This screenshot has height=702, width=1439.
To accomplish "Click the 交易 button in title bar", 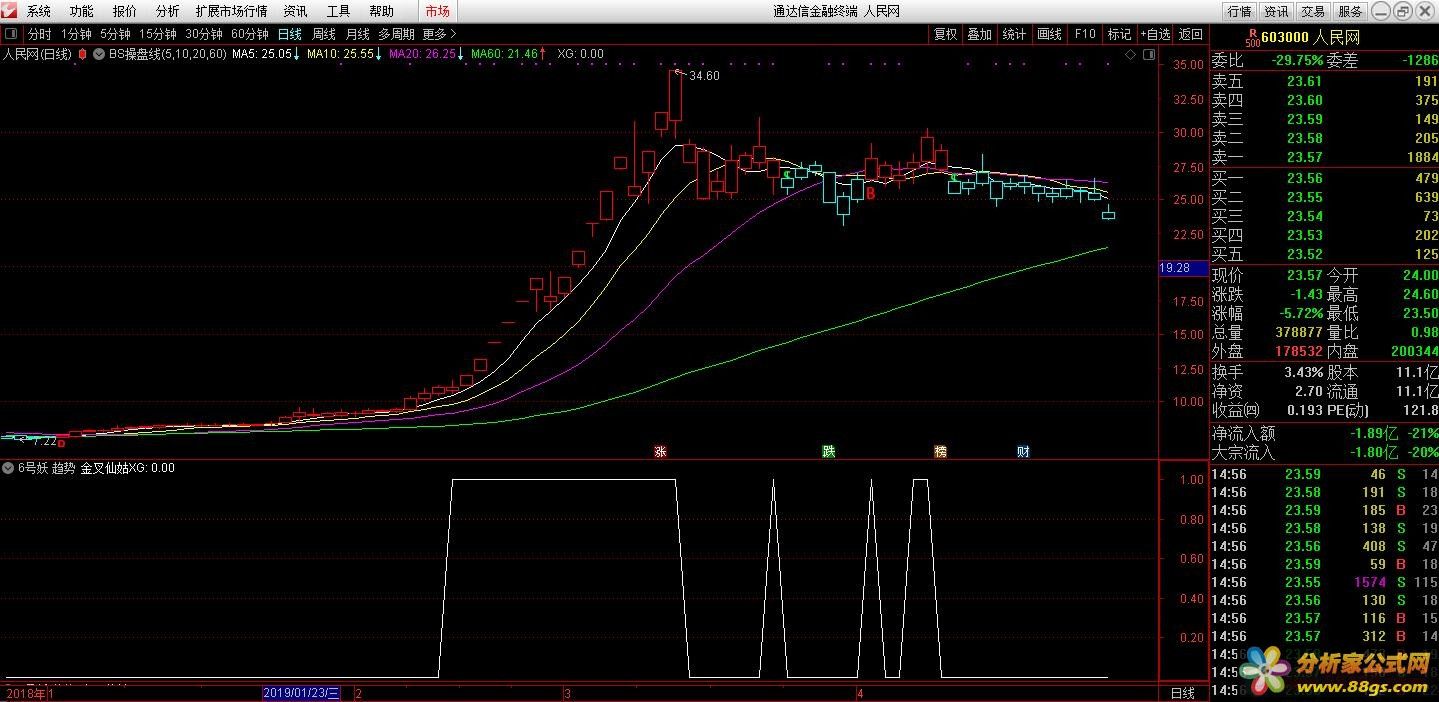I will tap(1313, 11).
